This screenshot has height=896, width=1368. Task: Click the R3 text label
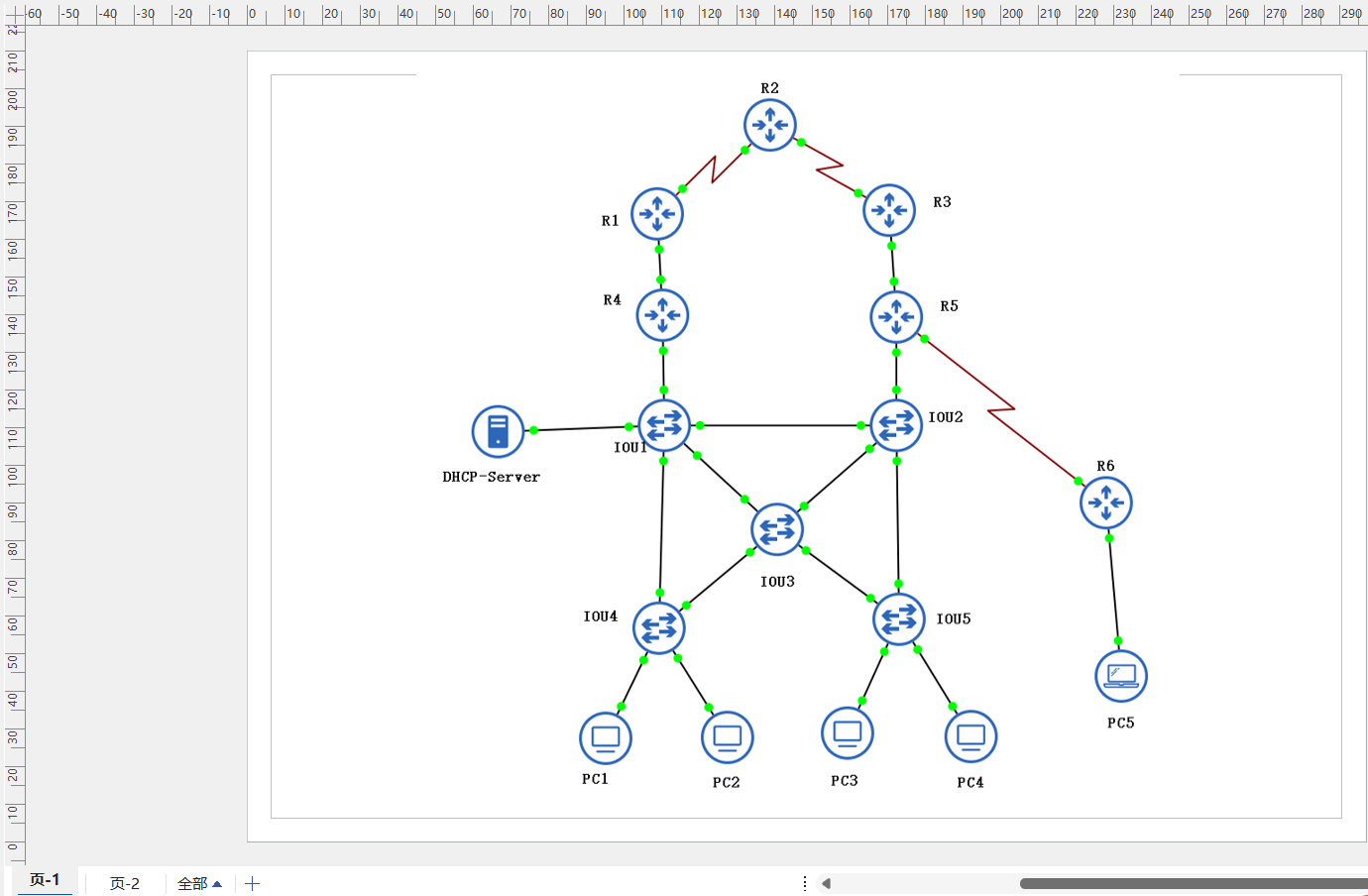click(942, 202)
